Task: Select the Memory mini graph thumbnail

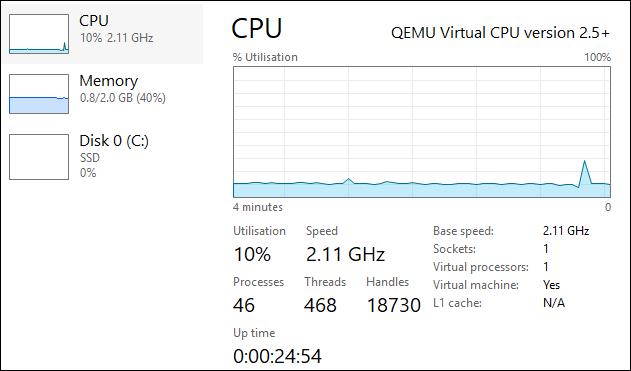Action: coord(39,94)
